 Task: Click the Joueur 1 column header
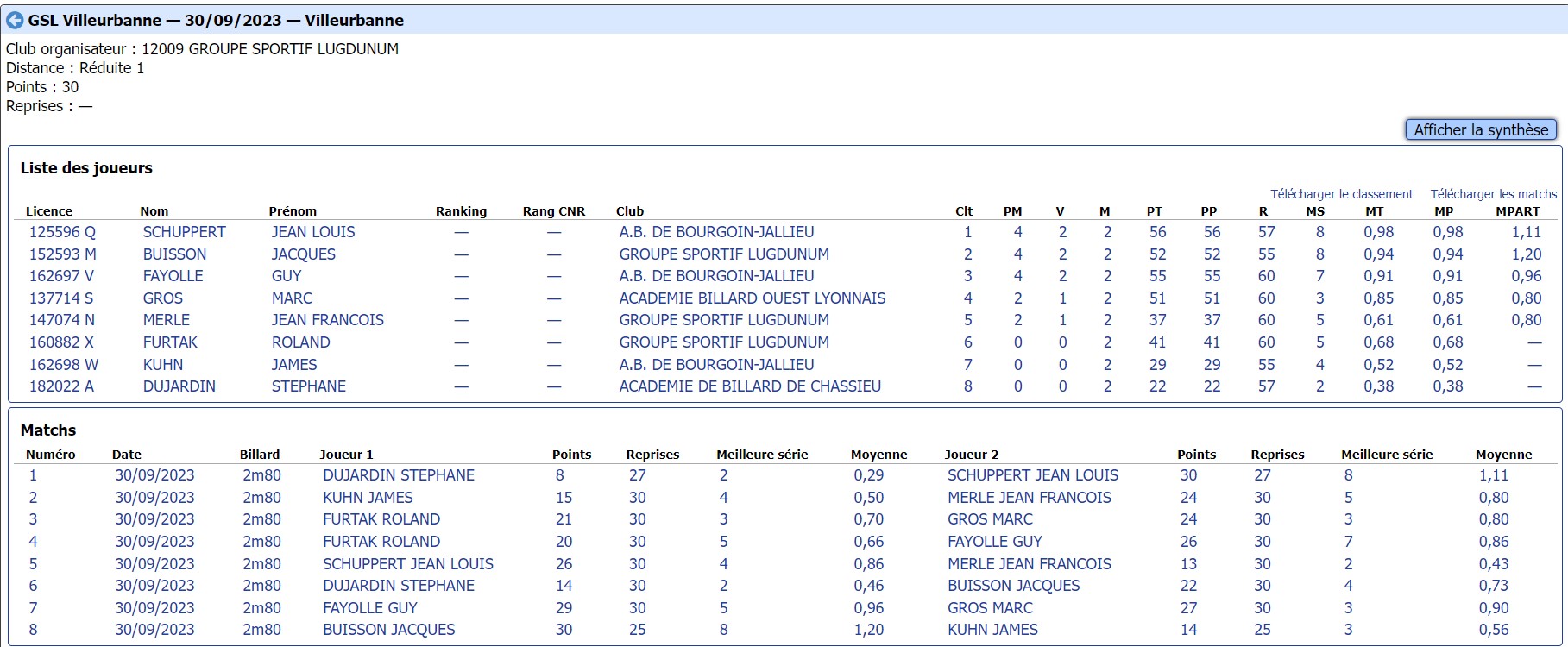(346, 455)
